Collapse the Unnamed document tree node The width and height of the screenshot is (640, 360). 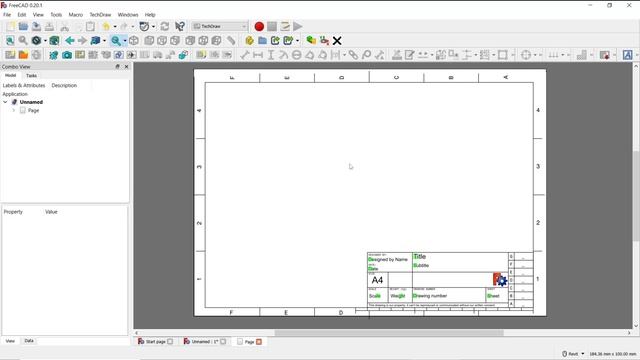click(x=5, y=102)
